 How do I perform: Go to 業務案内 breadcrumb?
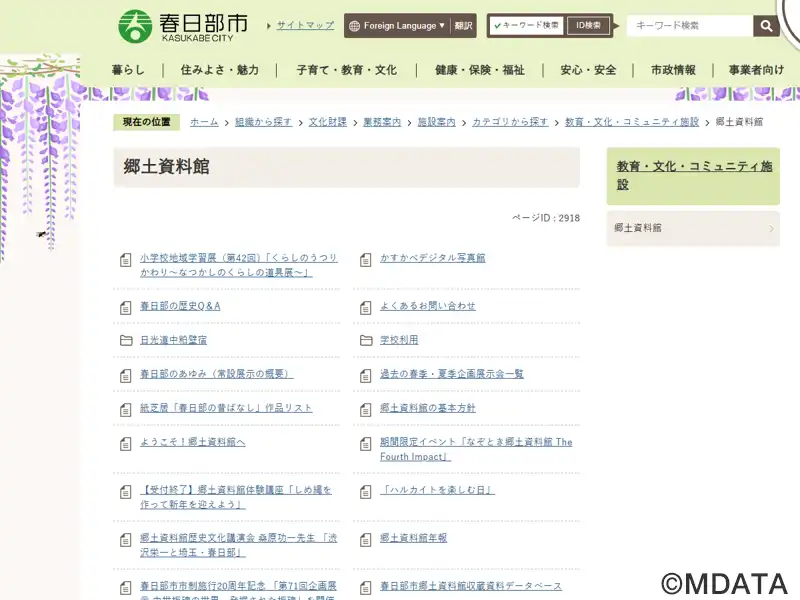click(382, 122)
